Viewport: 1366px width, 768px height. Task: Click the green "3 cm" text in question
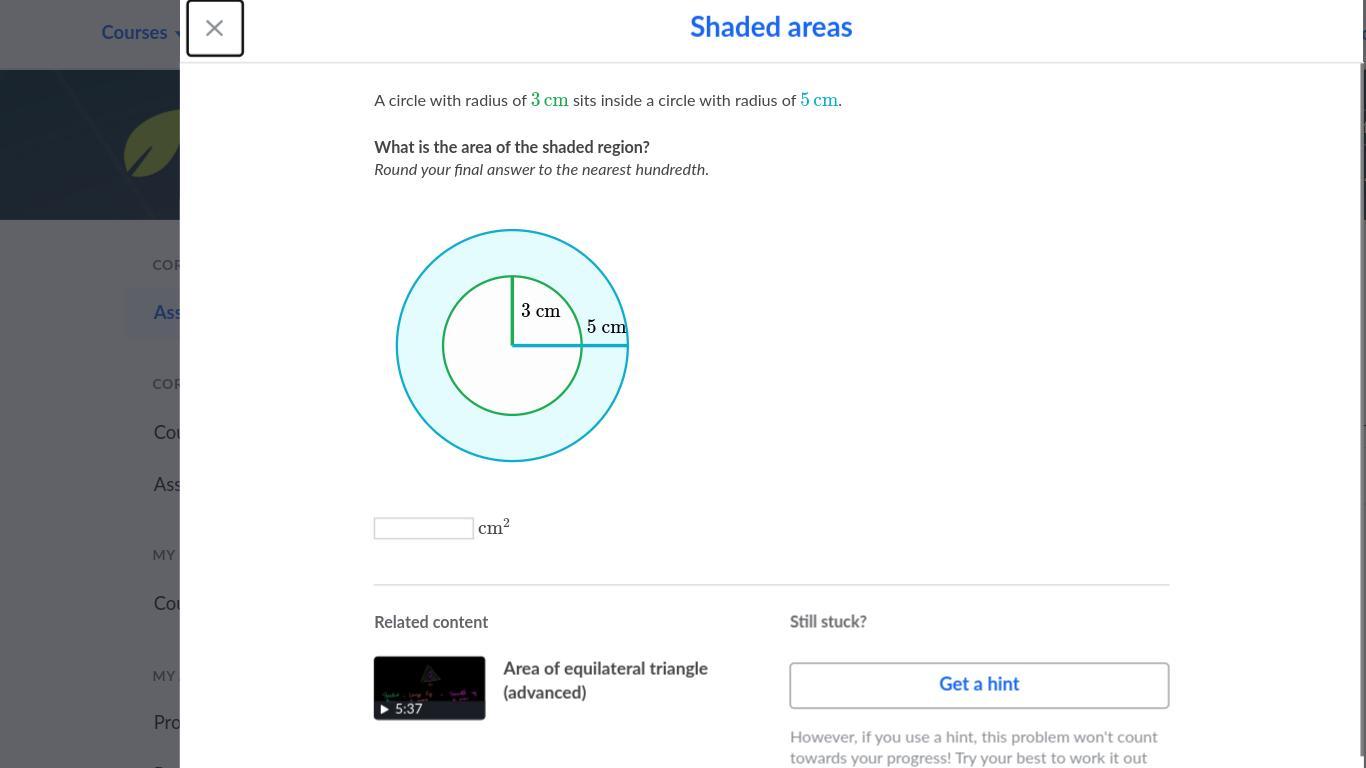tap(549, 100)
